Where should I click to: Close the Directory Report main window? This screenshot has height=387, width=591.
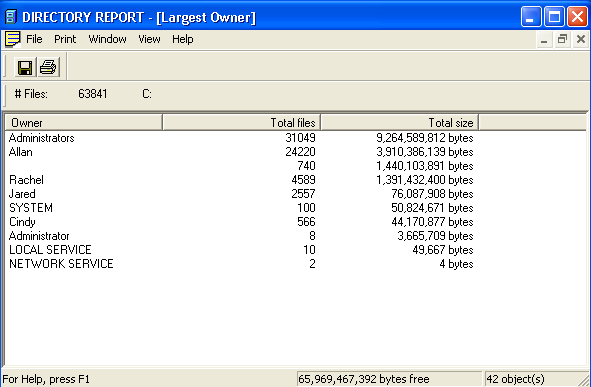(x=577, y=17)
